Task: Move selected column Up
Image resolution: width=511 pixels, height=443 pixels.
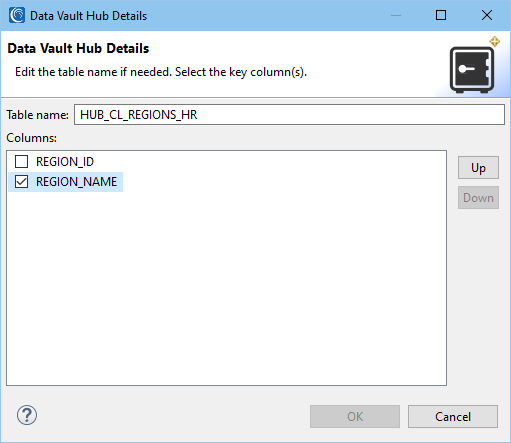Action: 478,168
